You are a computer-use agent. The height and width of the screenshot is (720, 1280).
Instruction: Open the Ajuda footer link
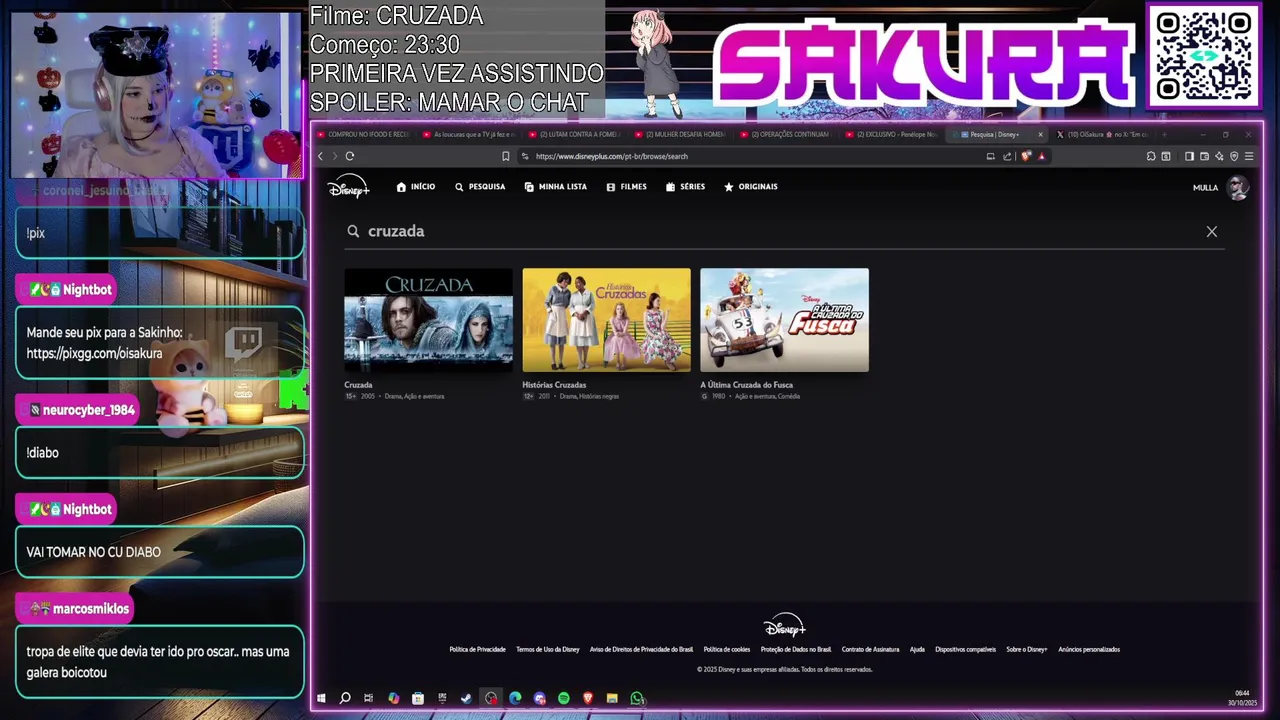coord(917,650)
